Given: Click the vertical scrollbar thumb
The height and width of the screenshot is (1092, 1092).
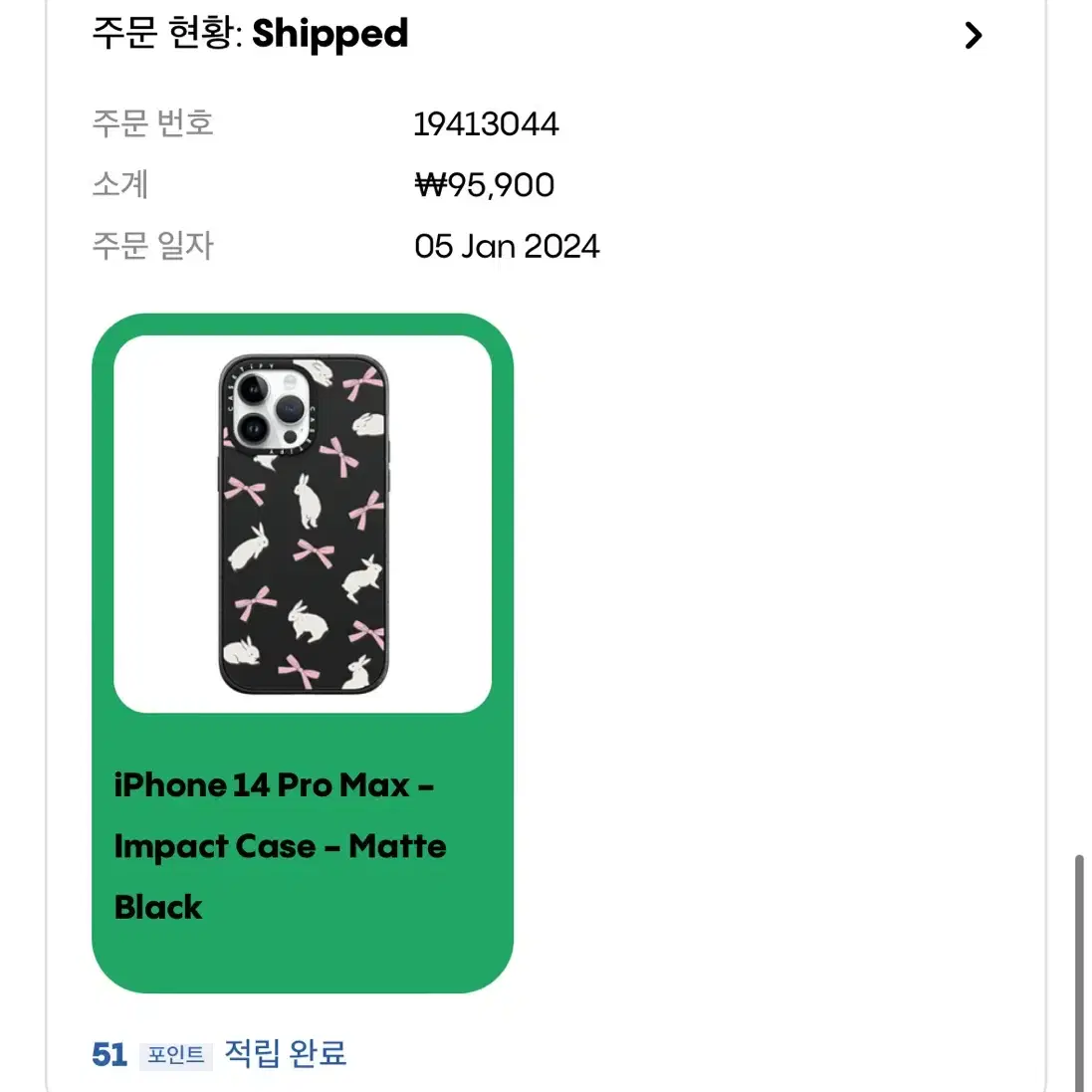Looking at the screenshot, I should (x=1079, y=972).
